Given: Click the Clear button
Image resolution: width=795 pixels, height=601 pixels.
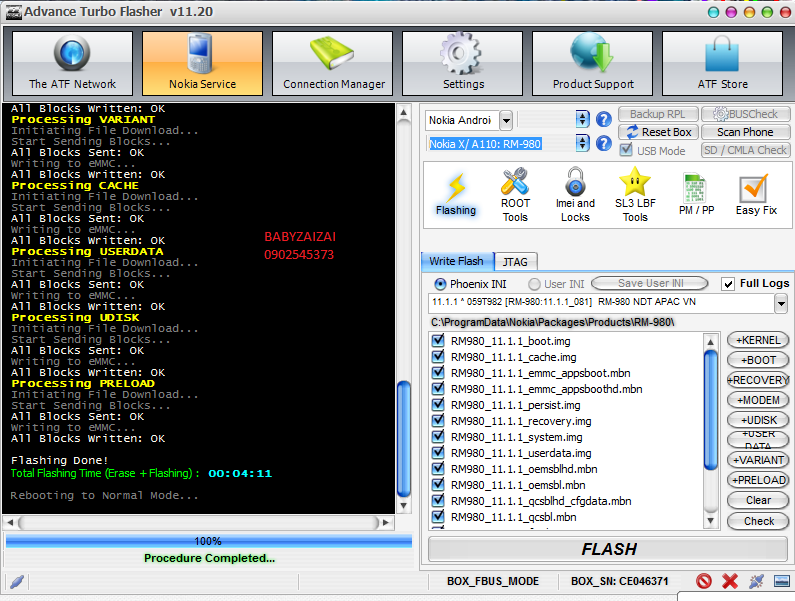Looking at the screenshot, I should click(x=758, y=500).
